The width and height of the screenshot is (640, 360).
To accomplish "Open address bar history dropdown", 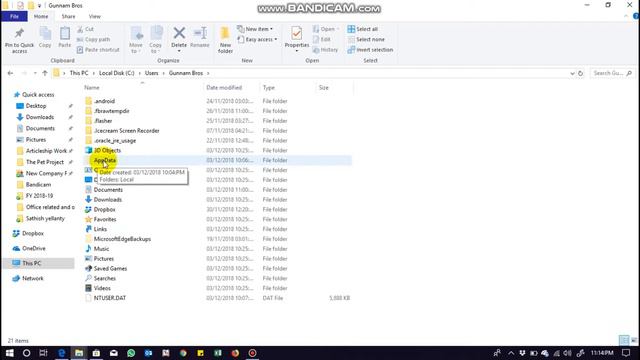I will (572, 73).
